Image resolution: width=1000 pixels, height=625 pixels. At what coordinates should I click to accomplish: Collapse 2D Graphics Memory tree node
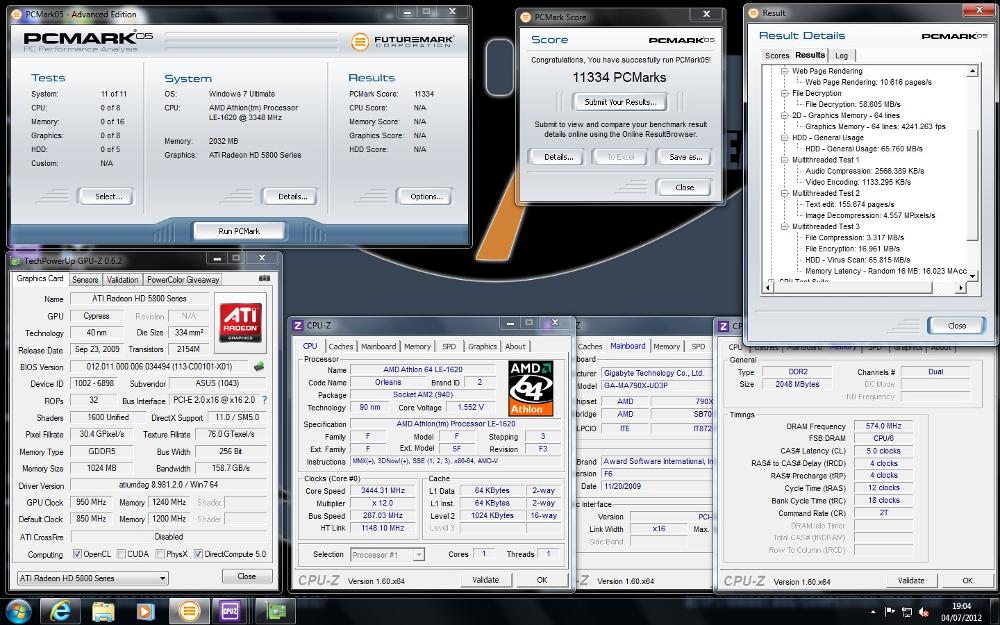[785, 115]
